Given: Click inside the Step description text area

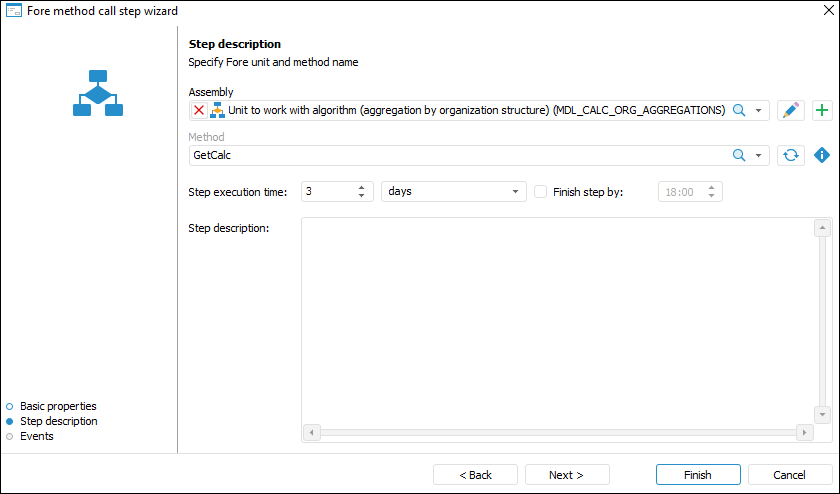Looking at the screenshot, I should tap(558, 320).
